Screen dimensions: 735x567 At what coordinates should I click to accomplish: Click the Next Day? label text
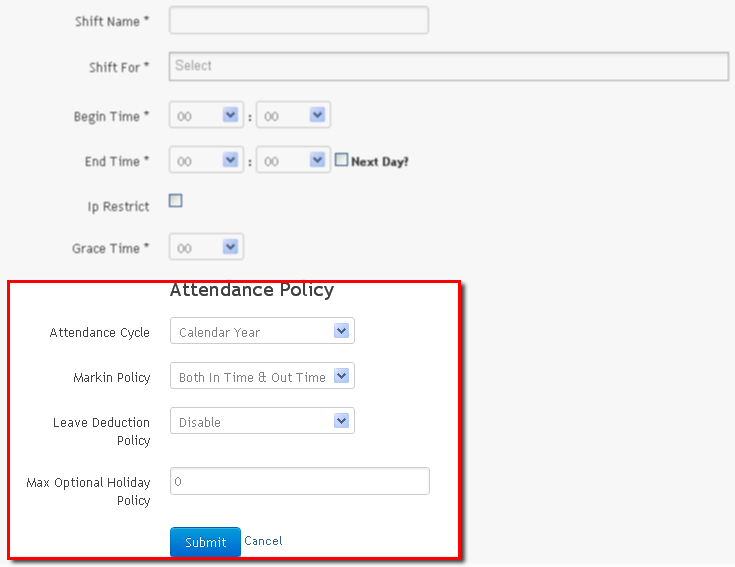[x=380, y=162]
